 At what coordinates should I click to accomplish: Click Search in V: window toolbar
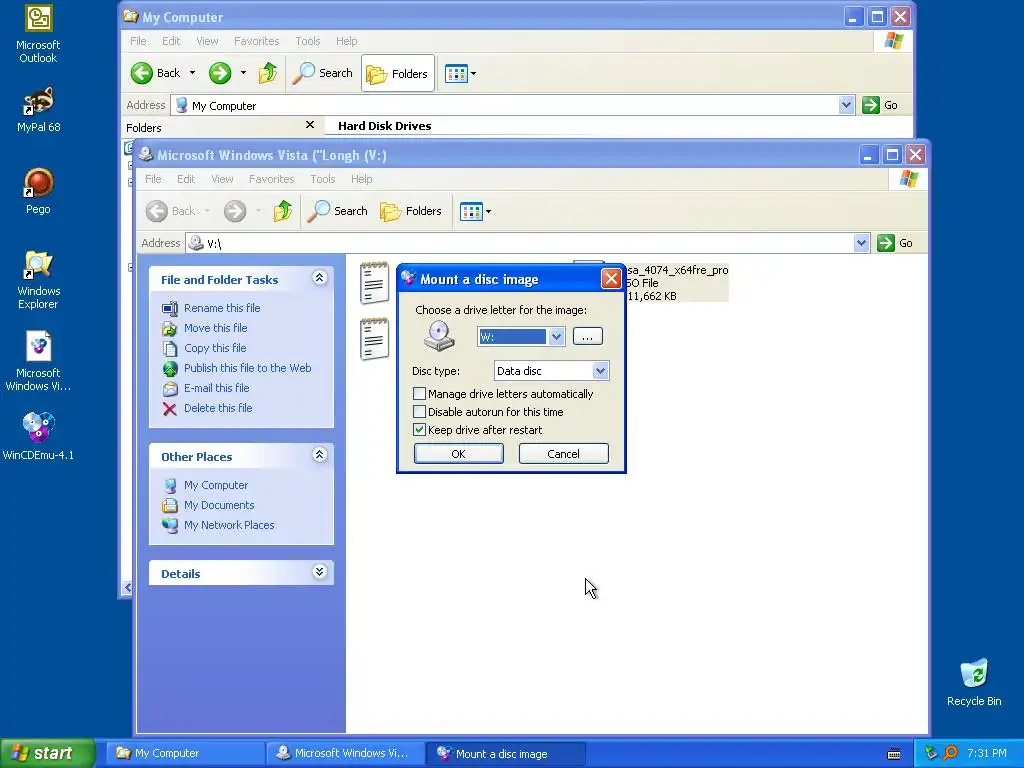(337, 211)
